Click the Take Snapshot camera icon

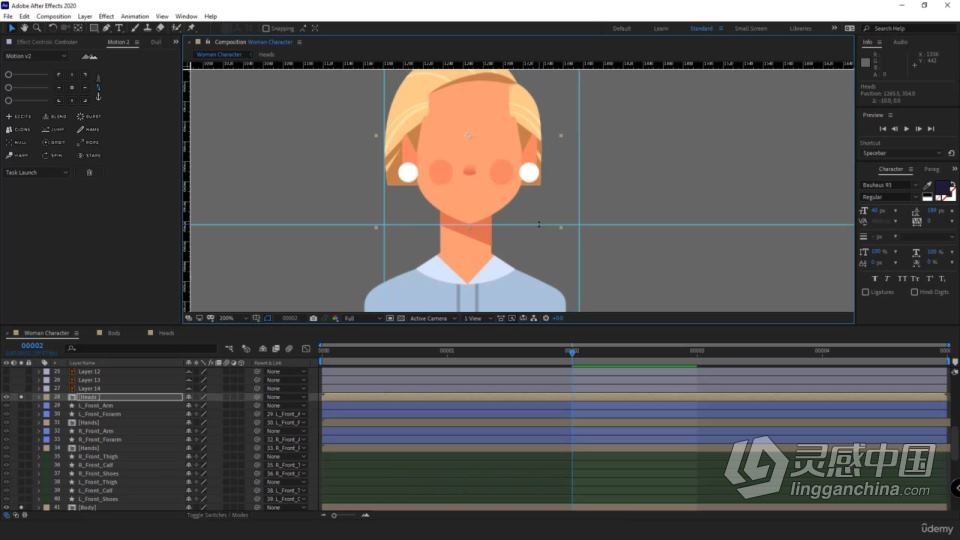point(313,318)
